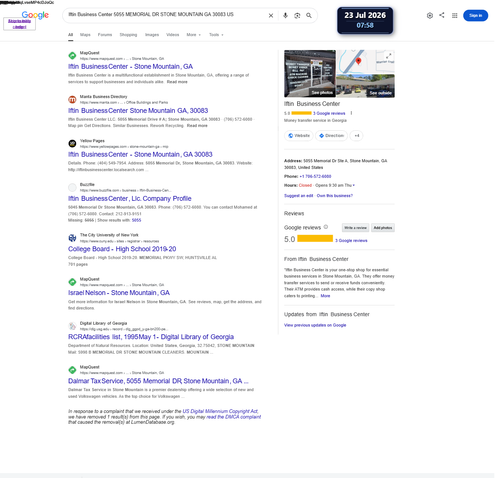Click the share icon in header
This screenshot has height=478, width=500.
(442, 15)
